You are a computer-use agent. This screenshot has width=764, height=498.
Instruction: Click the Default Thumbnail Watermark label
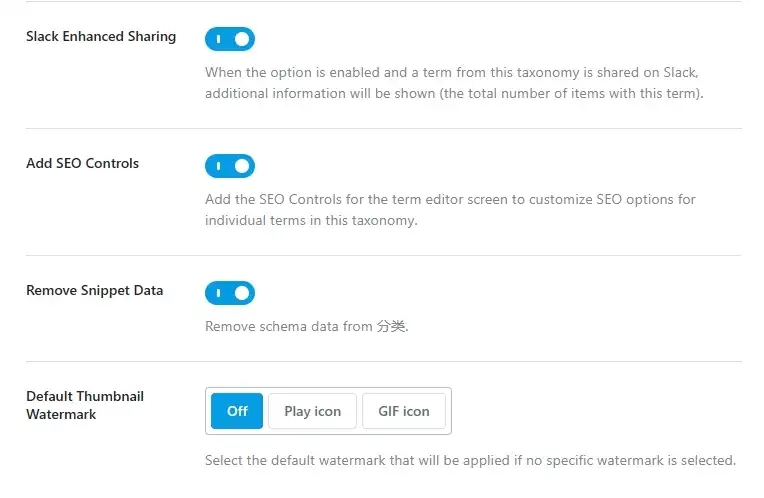pyautogui.click(x=85, y=405)
